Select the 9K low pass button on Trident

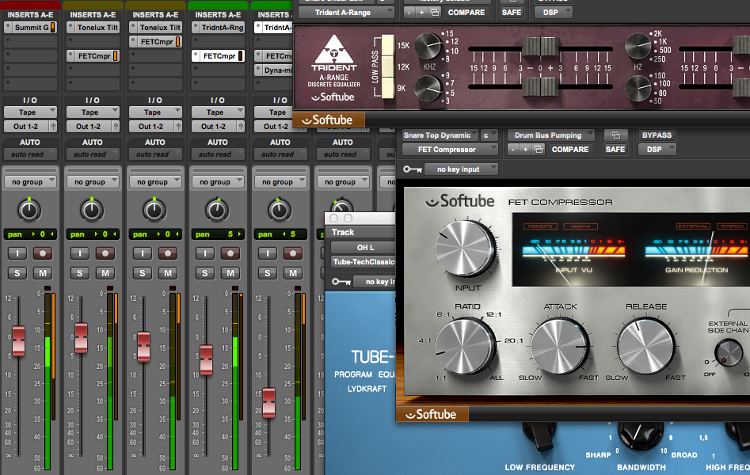[x=388, y=88]
